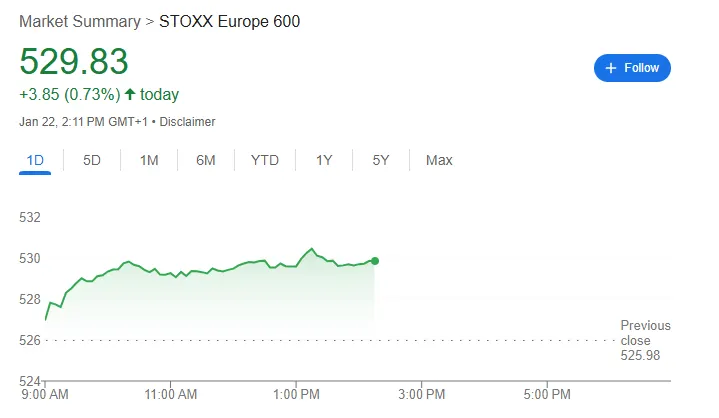
Task: Click the green up arrow beside today
Action: coord(130,95)
